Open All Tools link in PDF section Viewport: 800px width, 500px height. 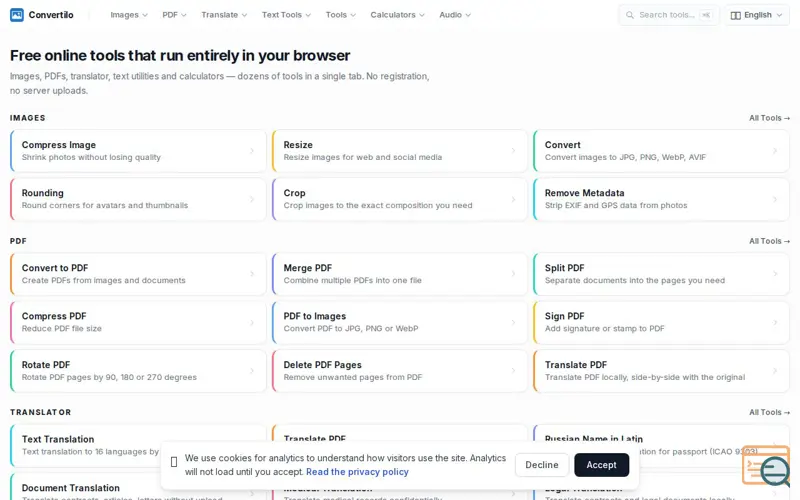[769, 241]
